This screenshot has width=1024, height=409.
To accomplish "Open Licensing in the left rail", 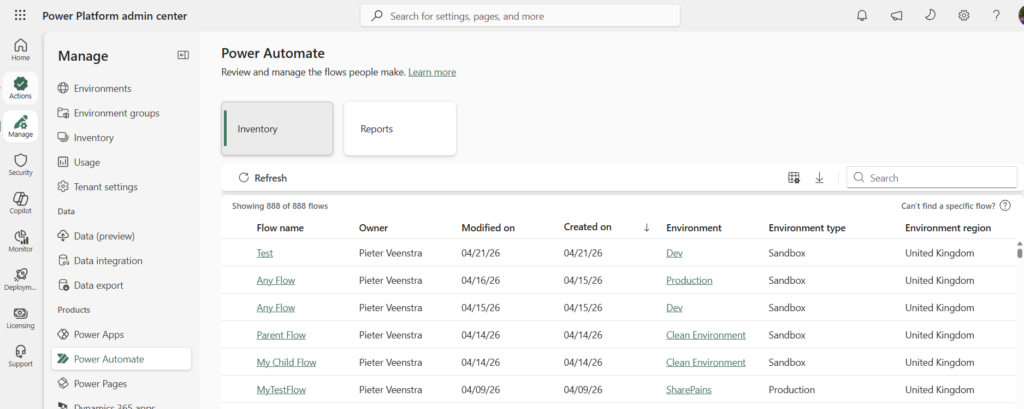I will tap(20, 318).
